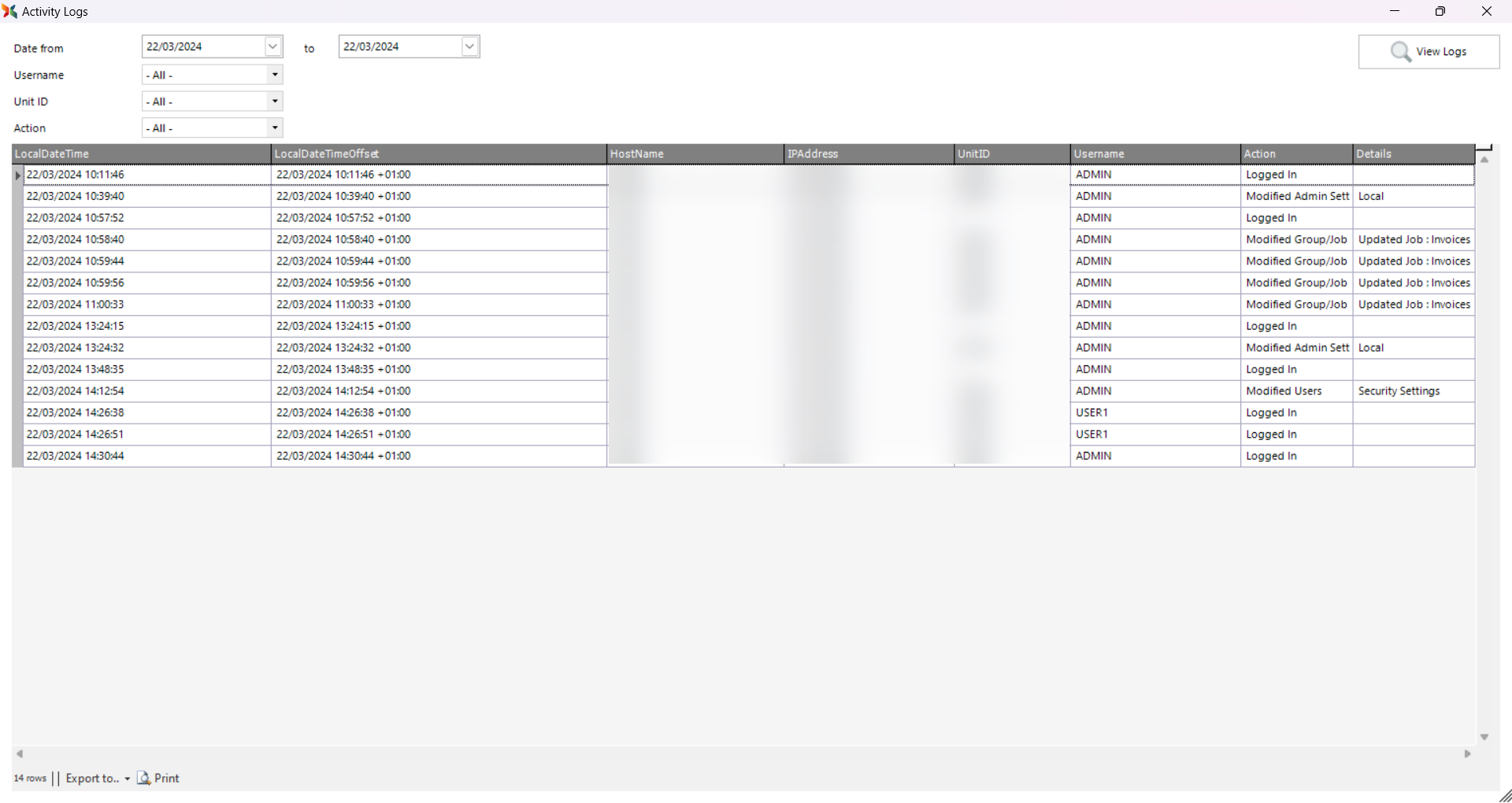Expand the Username filter dropdown
Screen dimensions: 1512x803
tap(275, 76)
